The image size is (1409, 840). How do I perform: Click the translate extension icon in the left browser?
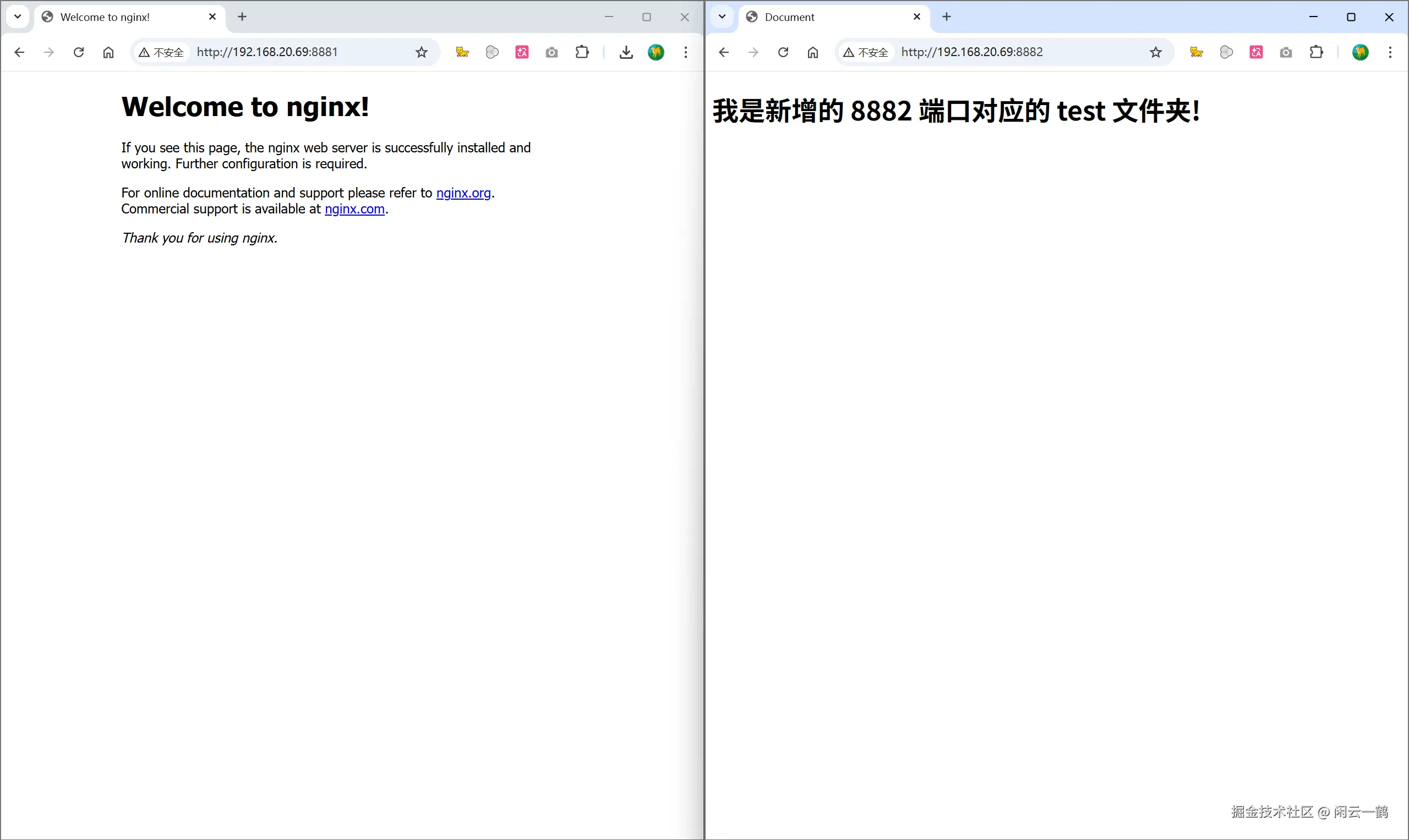click(522, 52)
